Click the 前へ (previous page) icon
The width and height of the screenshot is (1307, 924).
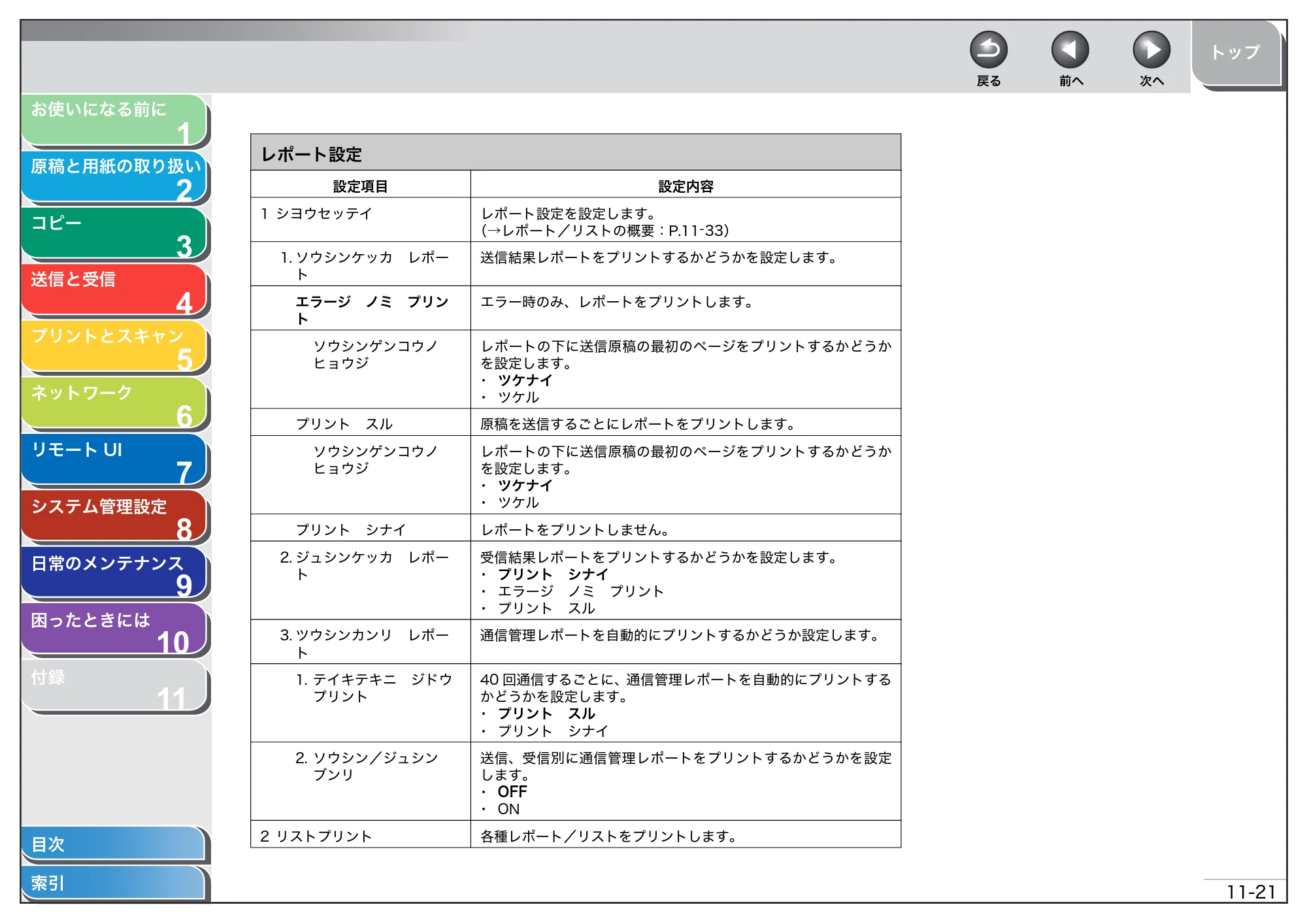click(x=1070, y=50)
